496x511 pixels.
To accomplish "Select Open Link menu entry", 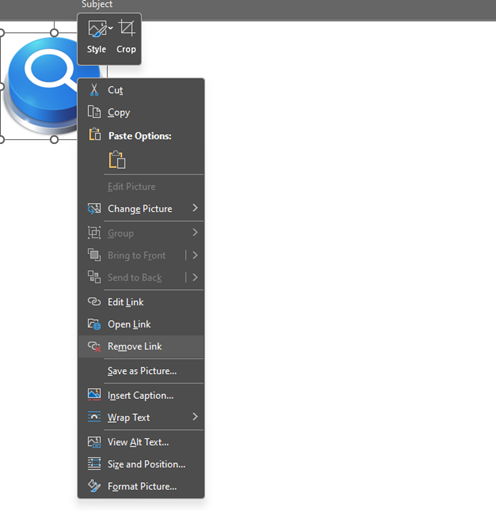I will click(141, 324).
